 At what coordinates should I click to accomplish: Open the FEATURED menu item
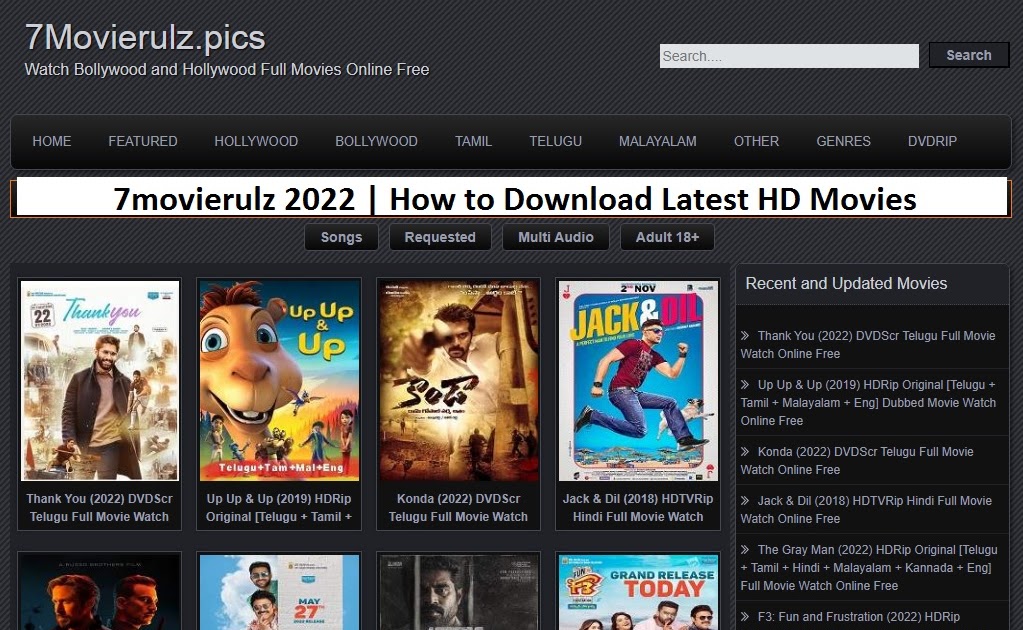pos(143,142)
